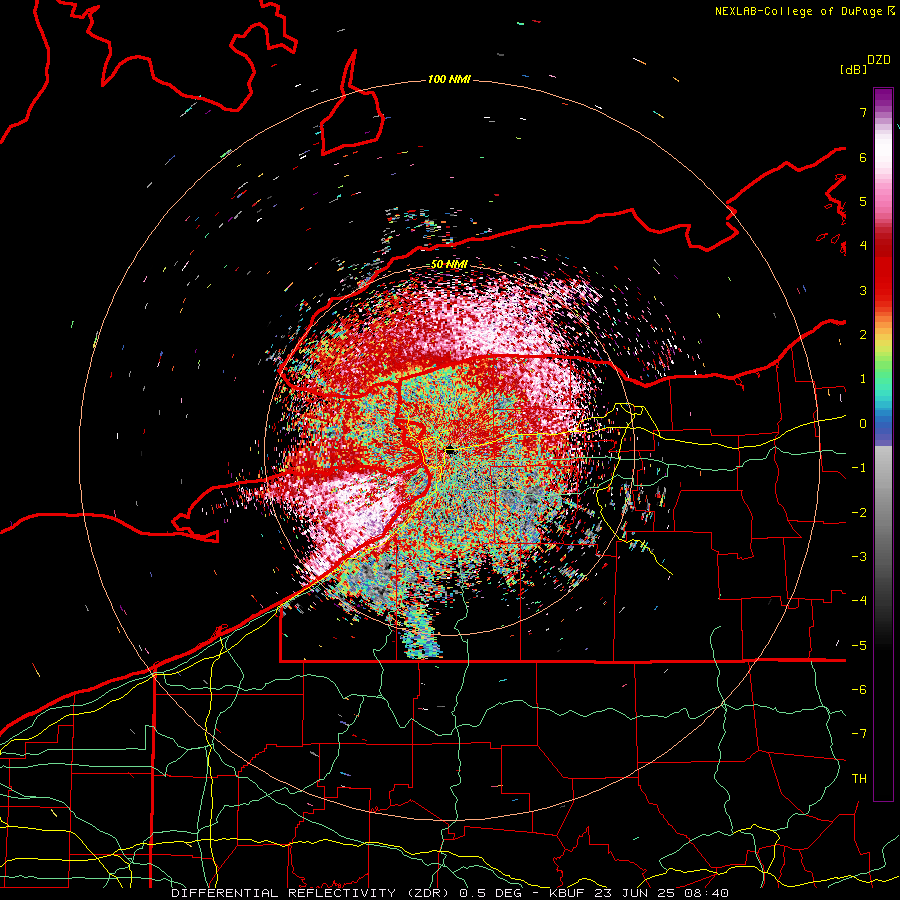Select the 50 NMI range ring label
900x900 pixels.
(449, 265)
